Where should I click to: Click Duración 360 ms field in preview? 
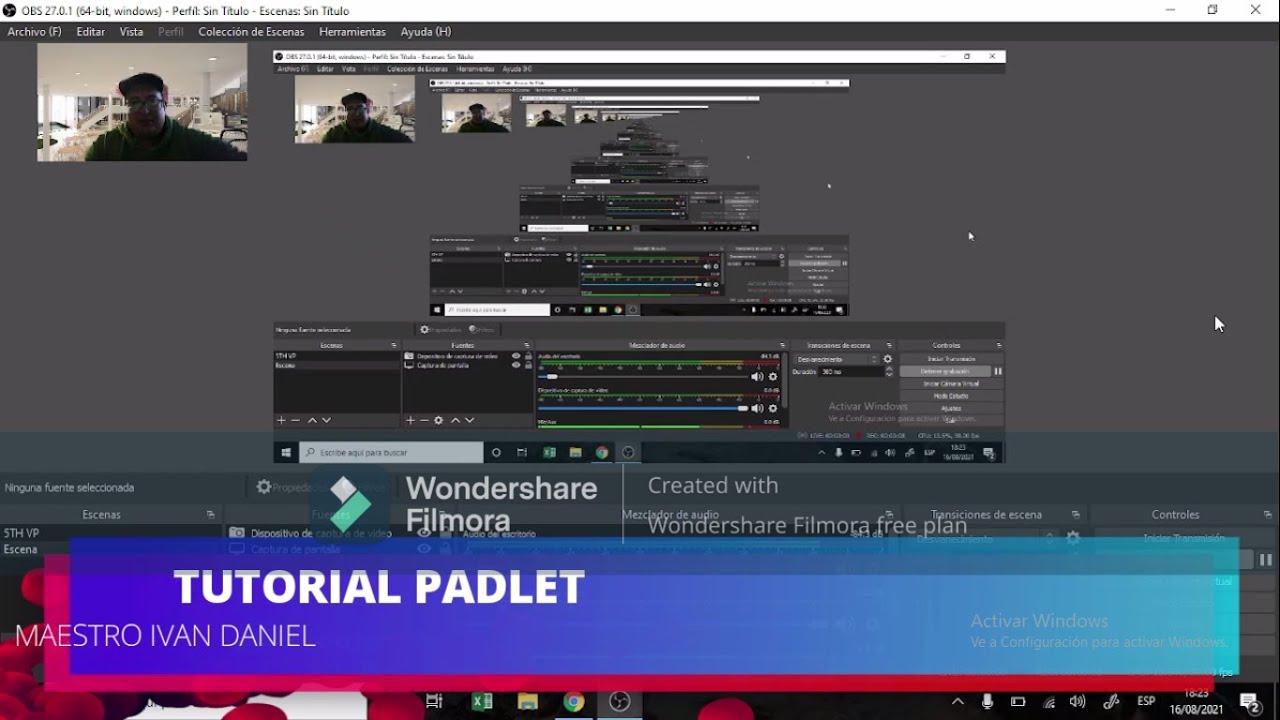(x=851, y=371)
